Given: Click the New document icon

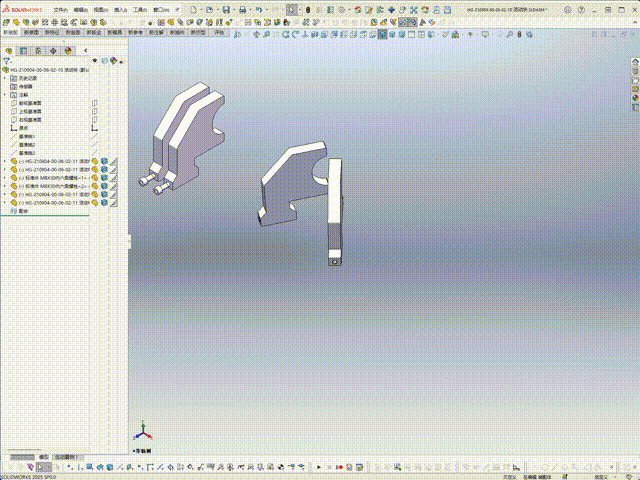Looking at the screenshot, I should coord(193,9).
